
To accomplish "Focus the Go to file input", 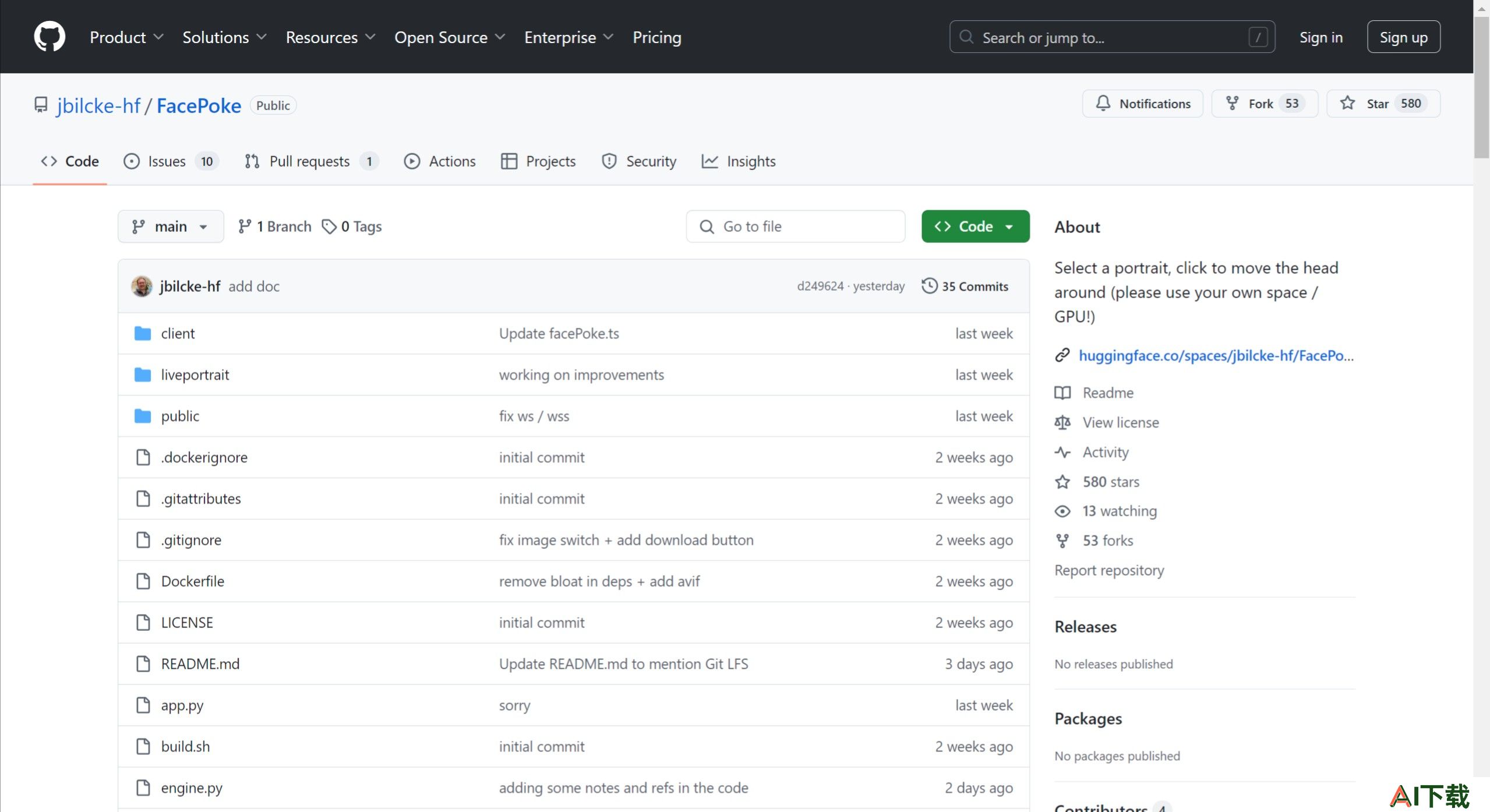I will pyautogui.click(x=796, y=226).
